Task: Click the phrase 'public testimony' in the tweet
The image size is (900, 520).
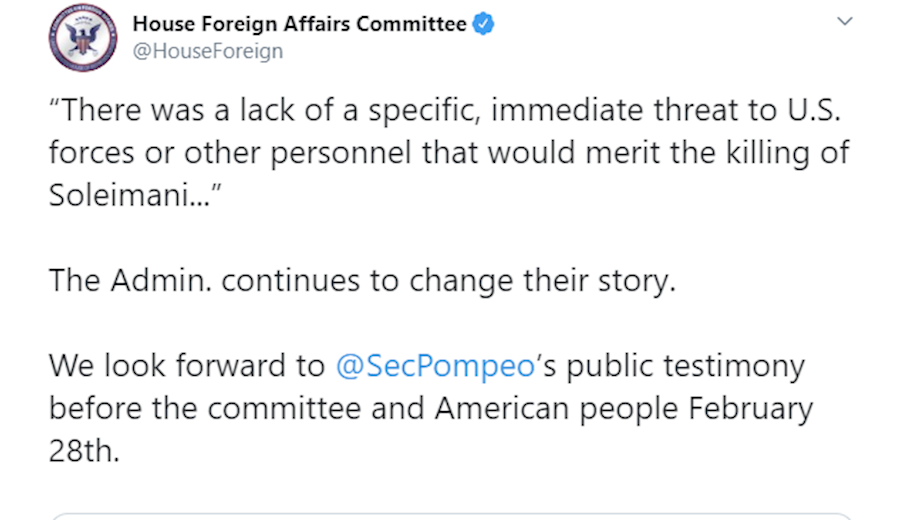Action: coord(685,367)
